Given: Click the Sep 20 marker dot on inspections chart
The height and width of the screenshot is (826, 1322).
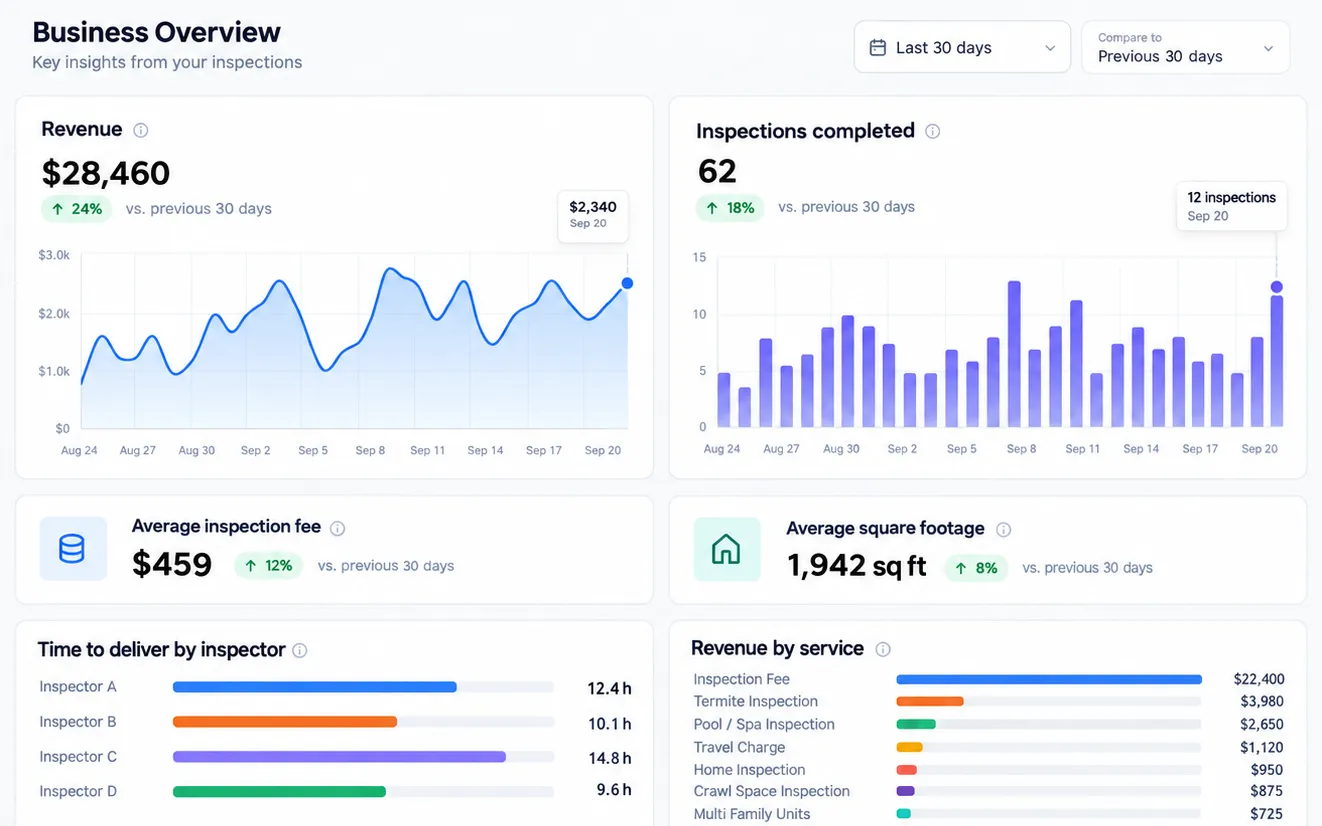Looking at the screenshot, I should tap(1276, 287).
